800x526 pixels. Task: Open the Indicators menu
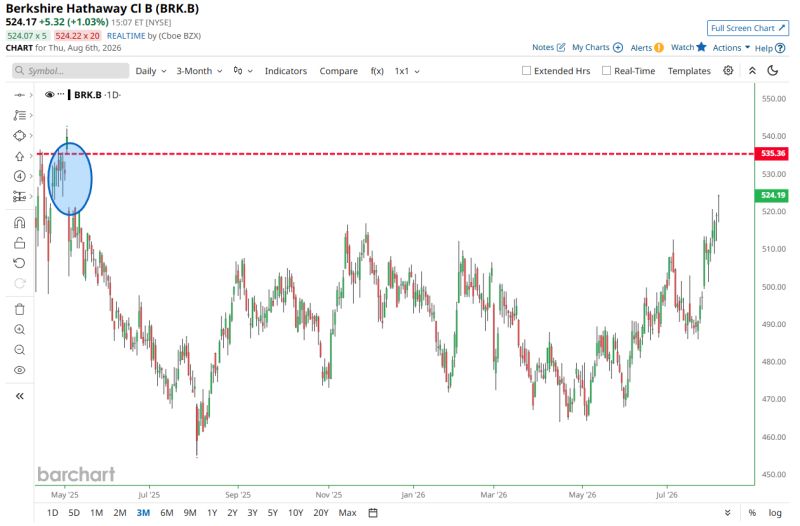coord(286,71)
